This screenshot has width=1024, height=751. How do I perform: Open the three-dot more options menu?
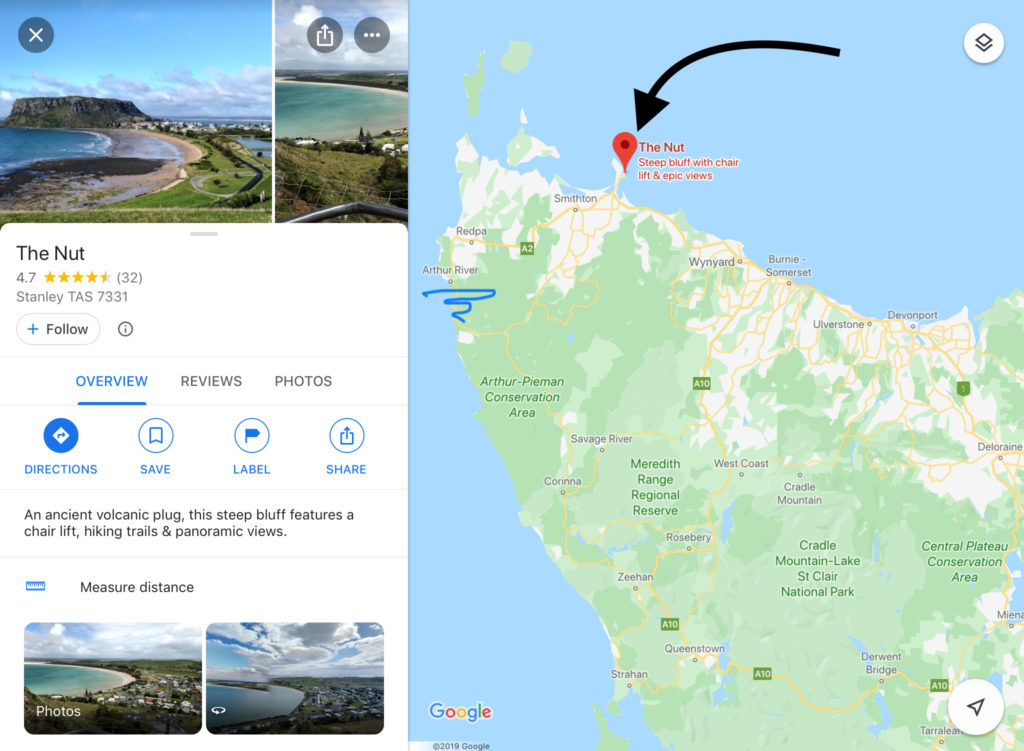pos(372,35)
